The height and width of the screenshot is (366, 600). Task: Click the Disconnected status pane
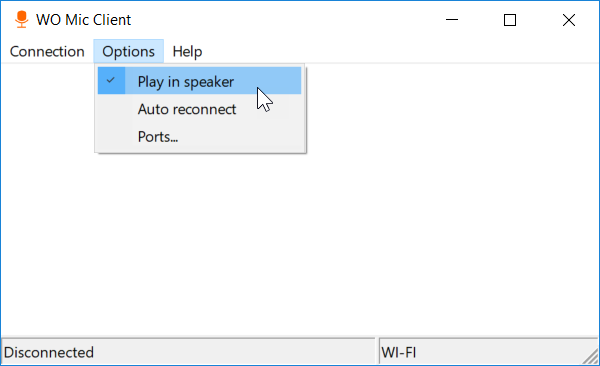[188, 352]
